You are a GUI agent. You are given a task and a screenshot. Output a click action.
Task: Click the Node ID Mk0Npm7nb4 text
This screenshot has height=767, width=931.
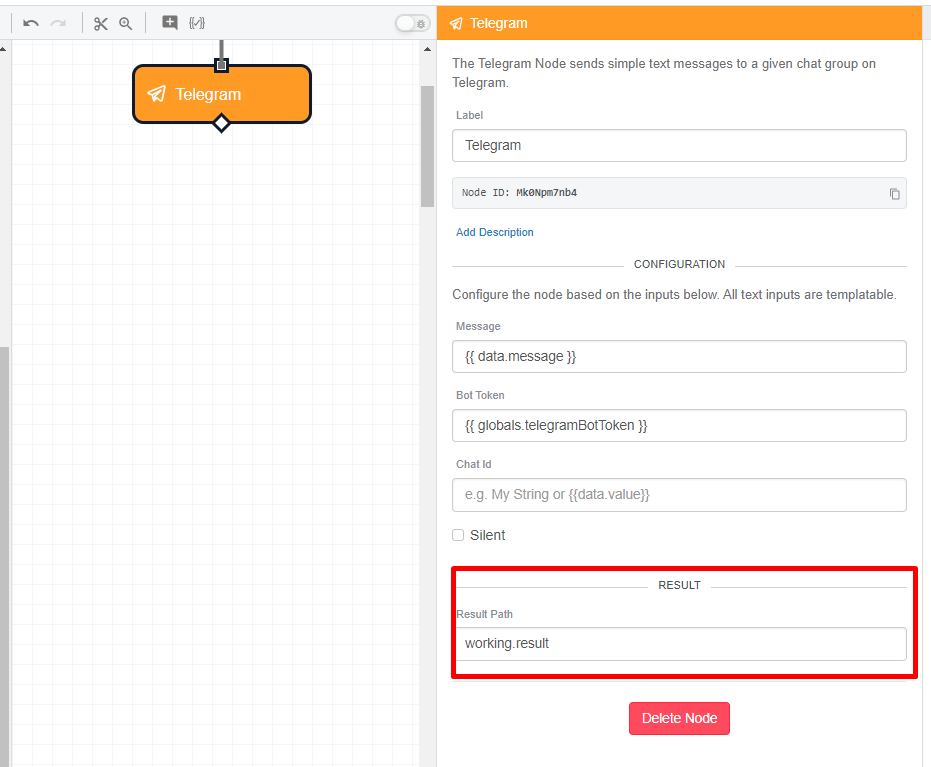tap(520, 193)
